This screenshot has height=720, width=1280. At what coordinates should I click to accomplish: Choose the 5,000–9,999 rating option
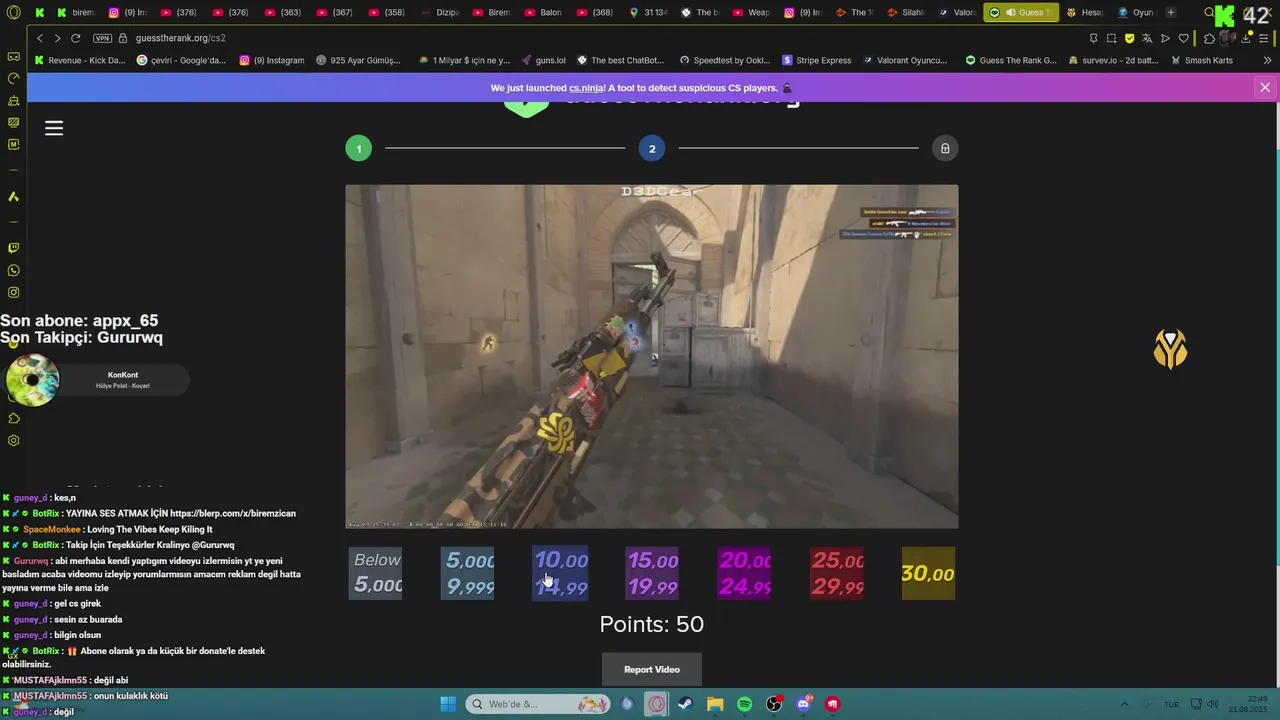[x=468, y=573]
